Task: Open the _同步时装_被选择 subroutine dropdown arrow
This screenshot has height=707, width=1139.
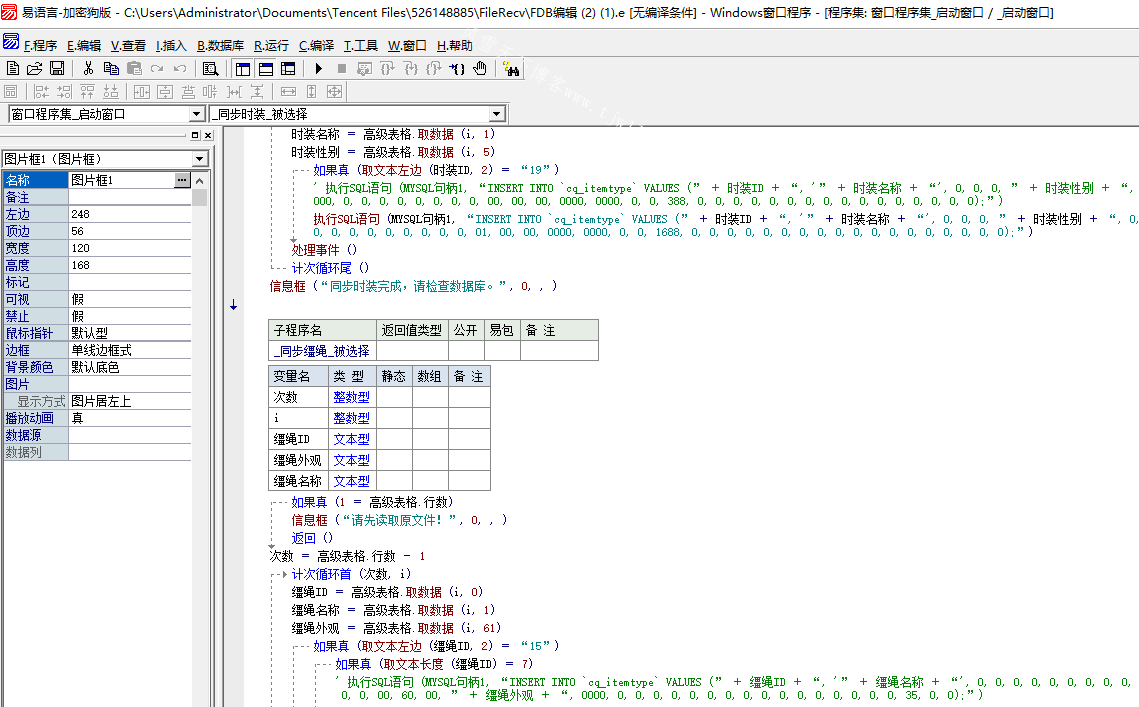Action: click(x=497, y=114)
